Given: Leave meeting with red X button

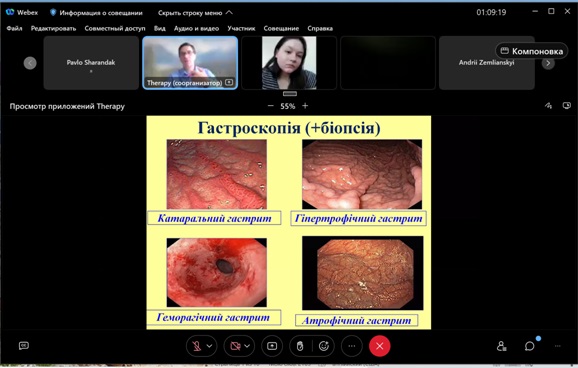Looking at the screenshot, I should coord(380,346).
